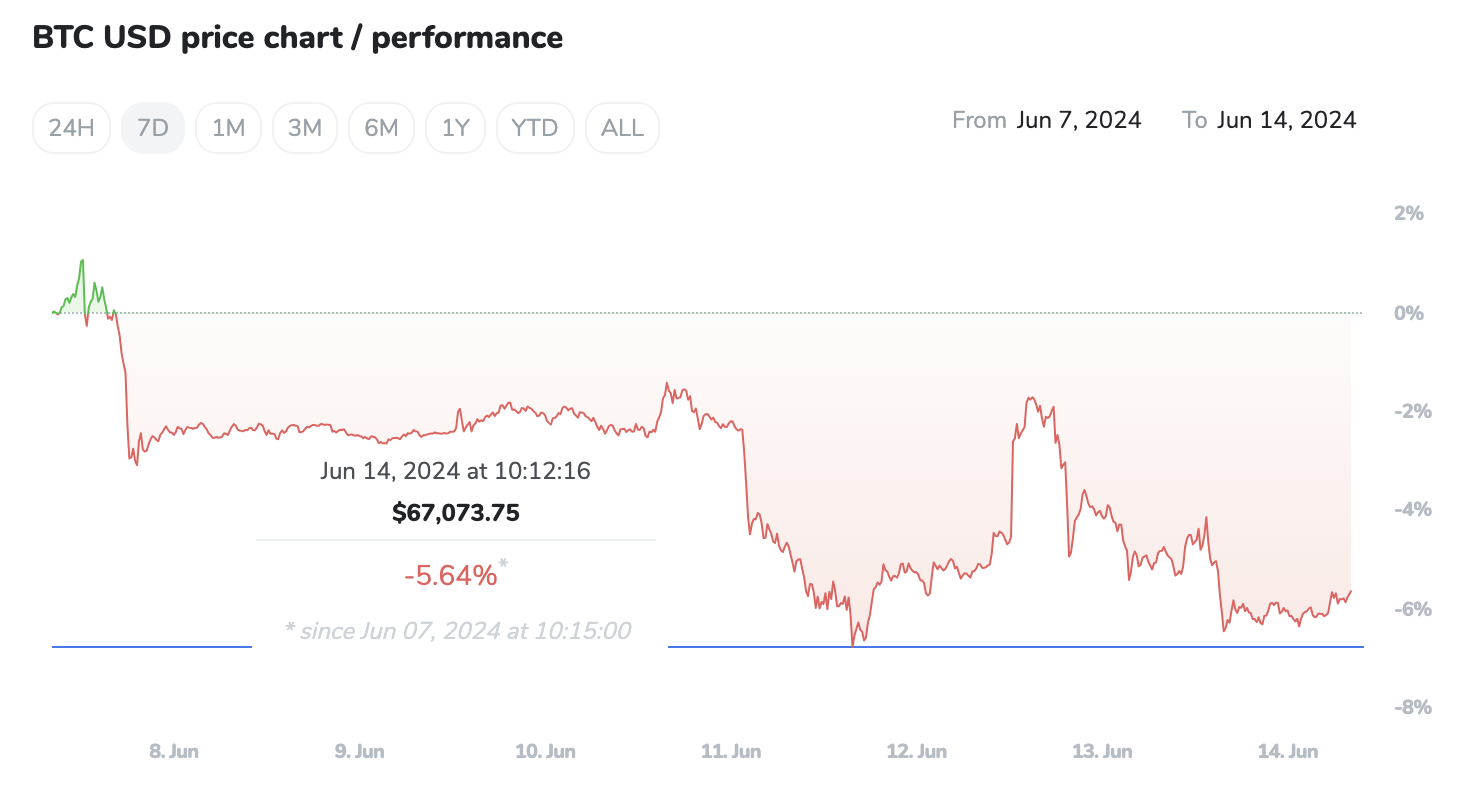
Task: Open the From date selector showing Jun 7, 2024
Action: [x=1079, y=119]
